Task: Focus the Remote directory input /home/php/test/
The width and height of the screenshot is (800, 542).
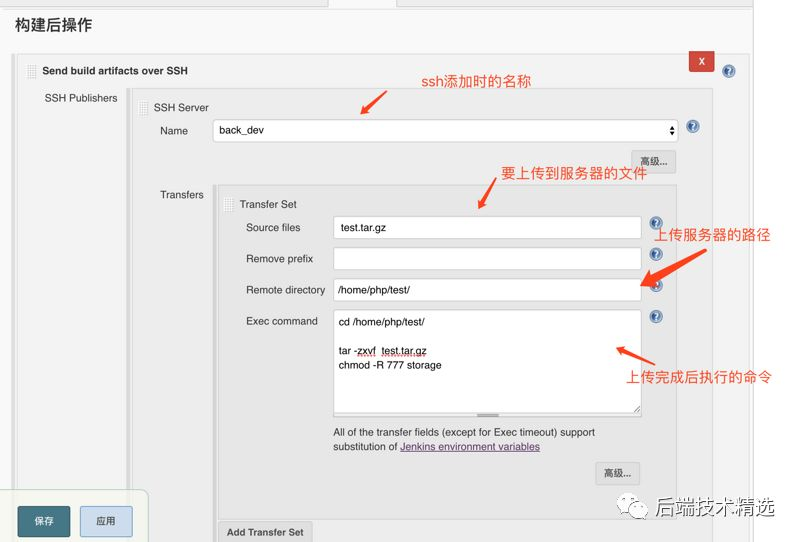Action: pos(487,290)
